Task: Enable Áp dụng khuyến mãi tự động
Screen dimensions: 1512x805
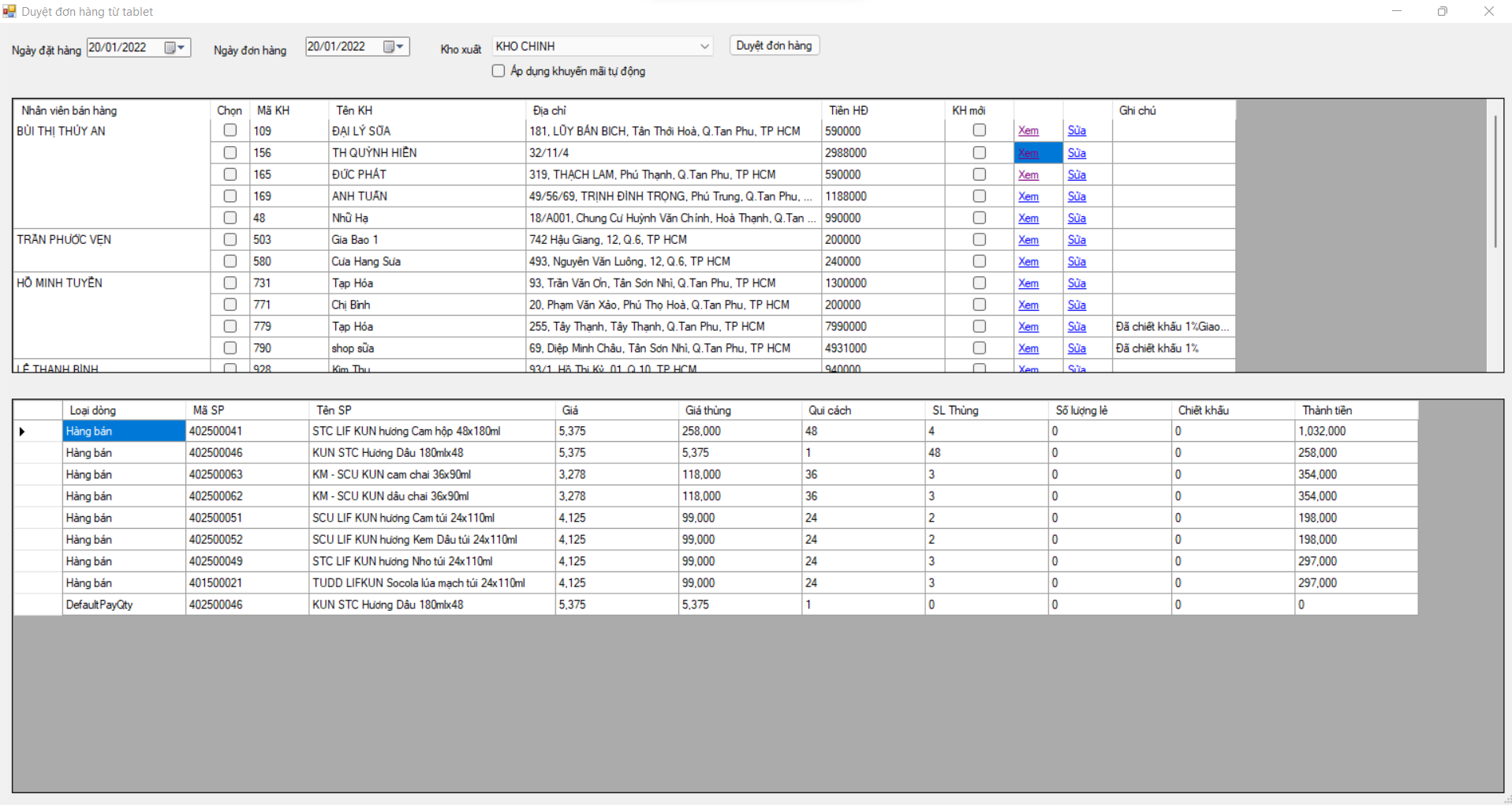Action: (x=498, y=71)
